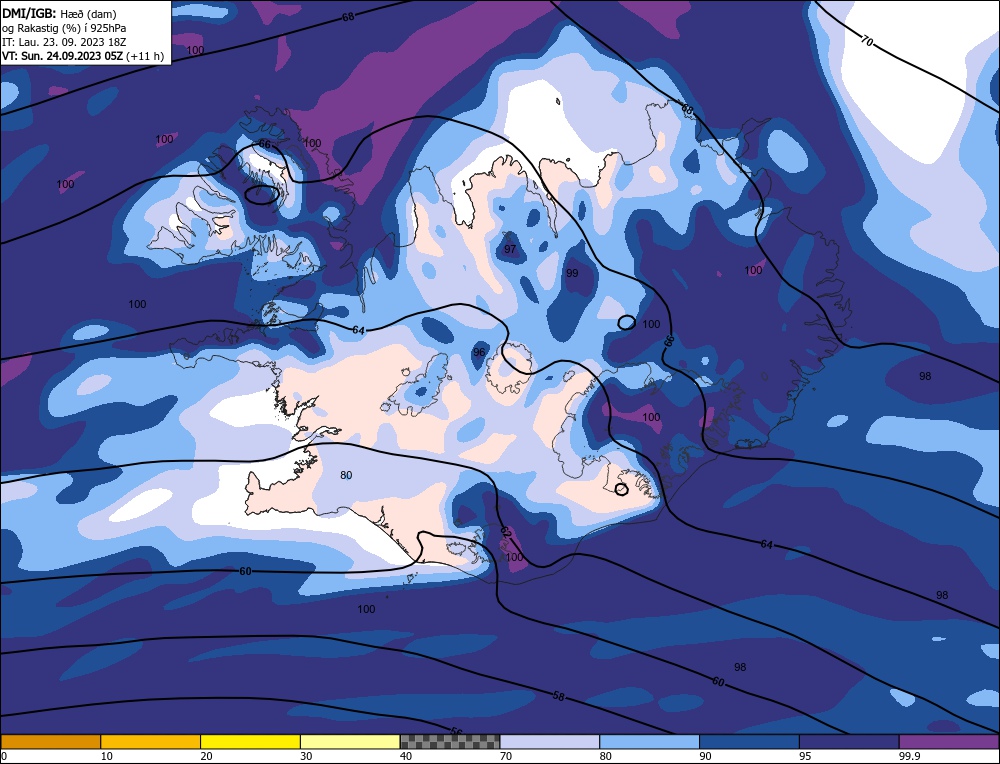1000x764 pixels.
Task: Click the medium blue 90–95 legend swatch
Action: [750, 741]
